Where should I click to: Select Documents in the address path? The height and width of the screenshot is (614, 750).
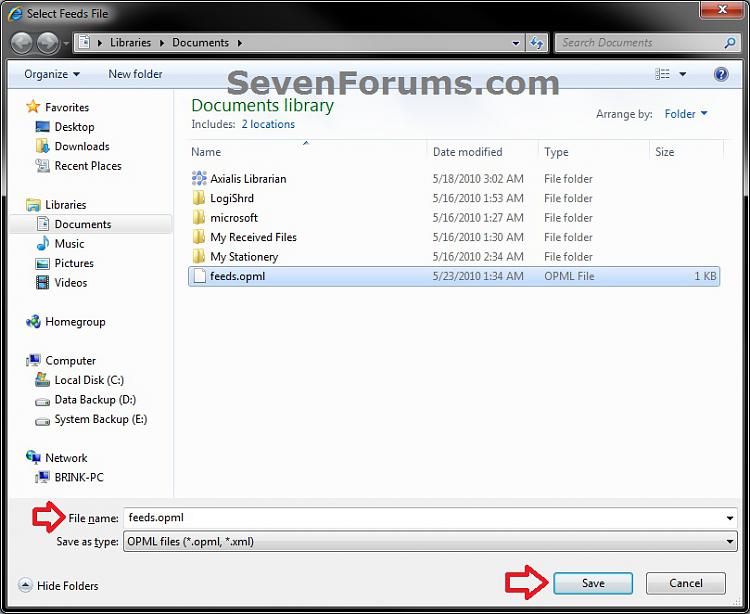pyautogui.click(x=200, y=43)
